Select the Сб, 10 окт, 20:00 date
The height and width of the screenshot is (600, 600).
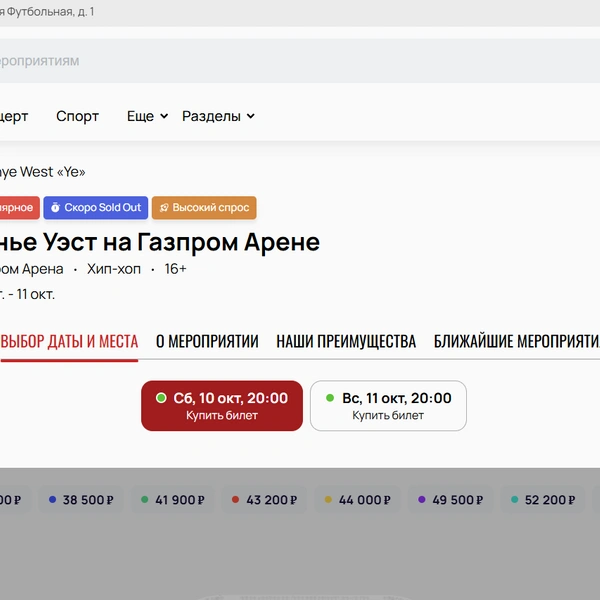tap(222, 406)
